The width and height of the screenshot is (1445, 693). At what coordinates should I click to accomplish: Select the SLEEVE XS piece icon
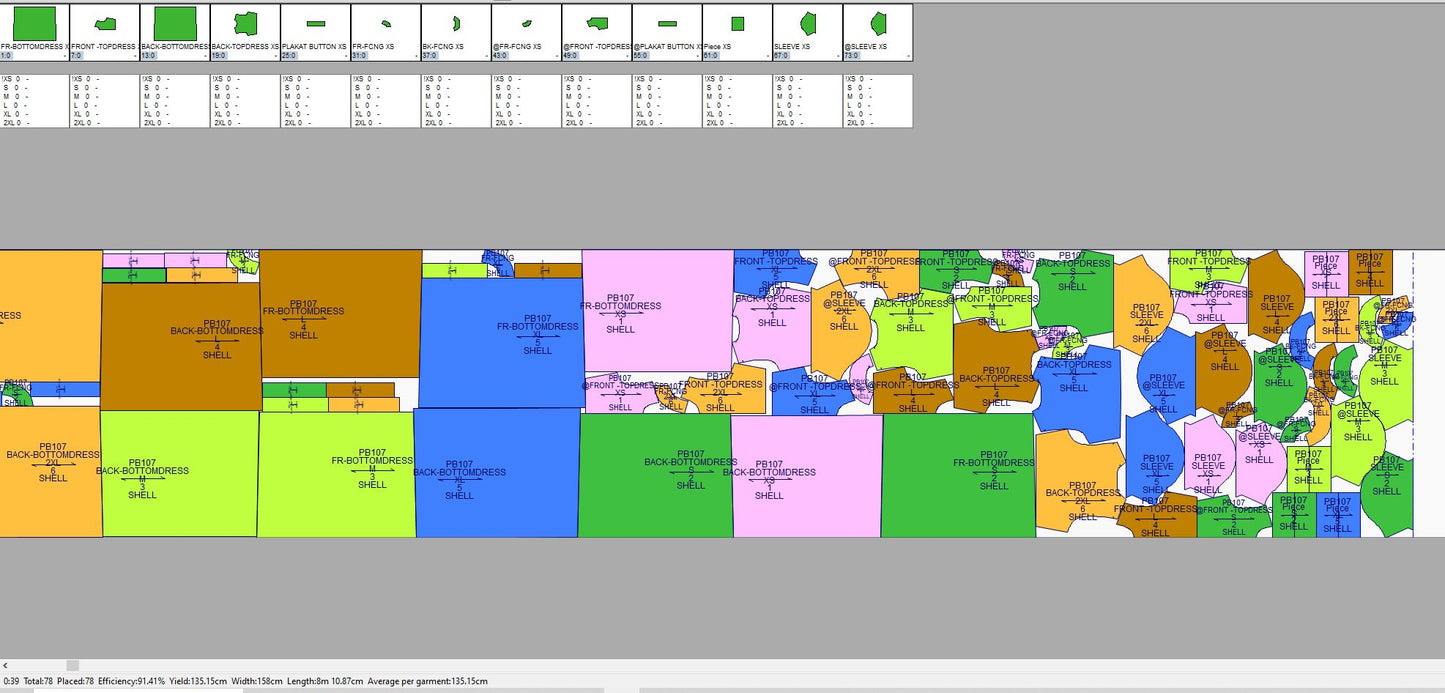808,23
